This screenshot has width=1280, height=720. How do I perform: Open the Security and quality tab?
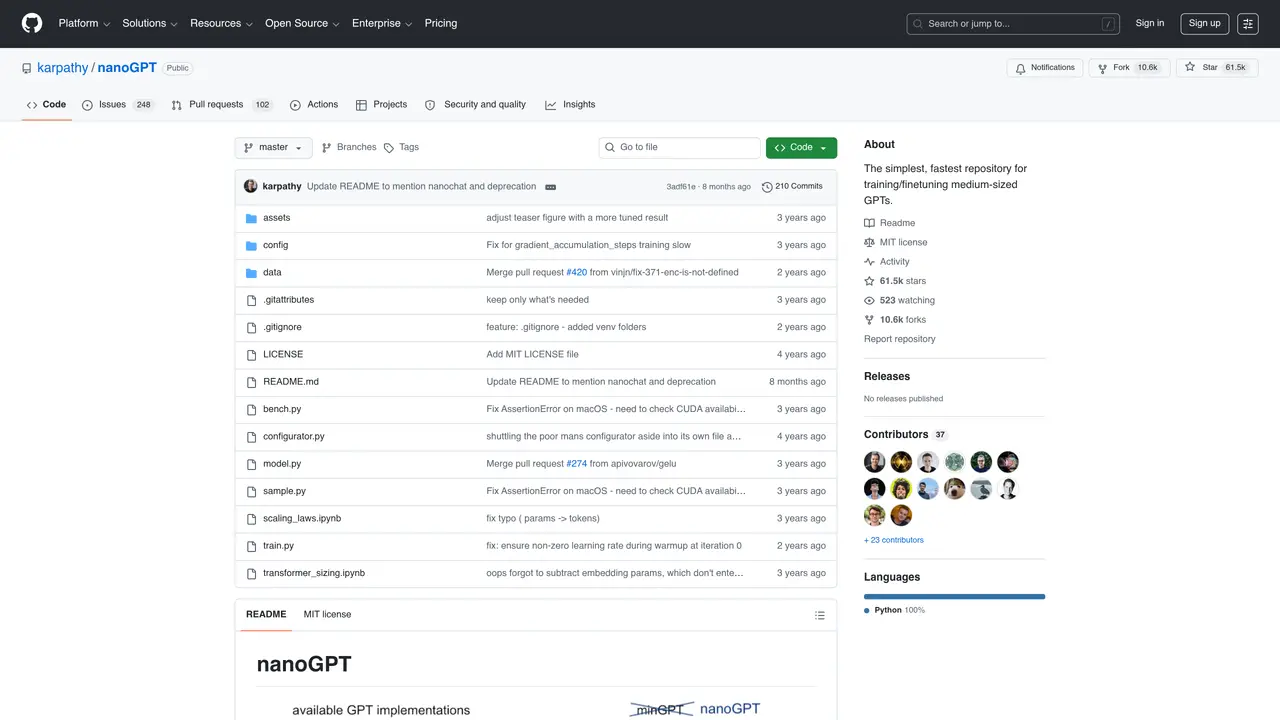475,105
